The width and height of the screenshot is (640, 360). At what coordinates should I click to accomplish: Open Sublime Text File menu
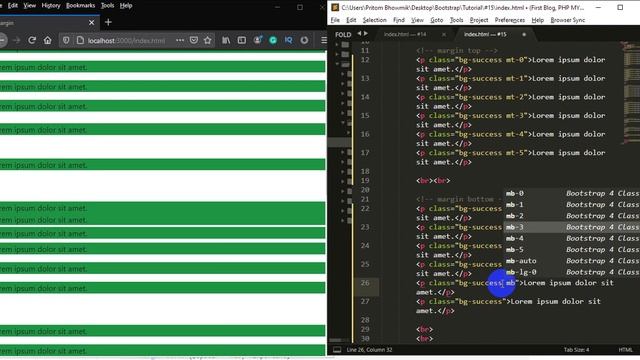335,20
